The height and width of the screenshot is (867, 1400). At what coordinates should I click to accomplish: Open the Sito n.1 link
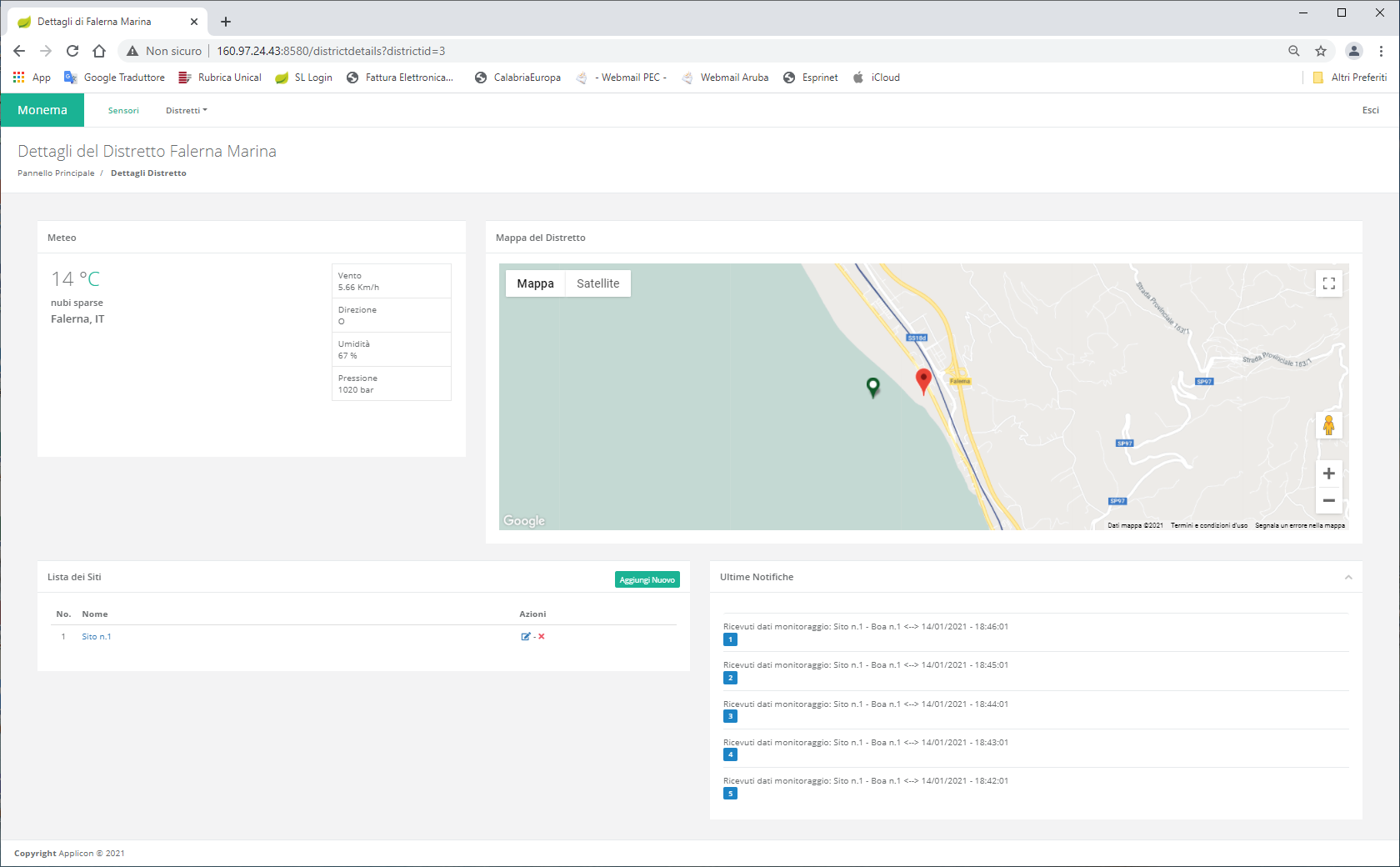point(96,637)
